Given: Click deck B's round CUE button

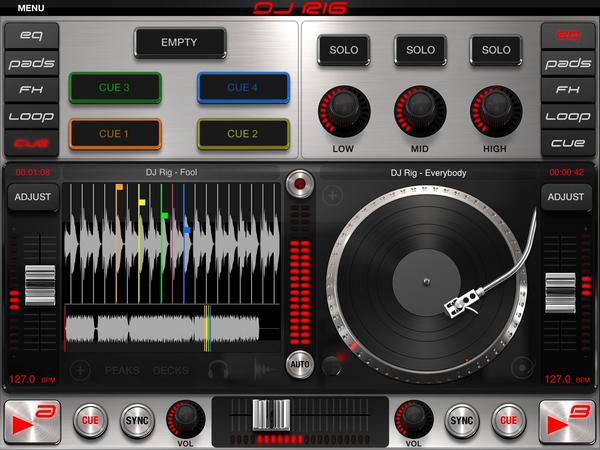Looking at the screenshot, I should point(509,421).
